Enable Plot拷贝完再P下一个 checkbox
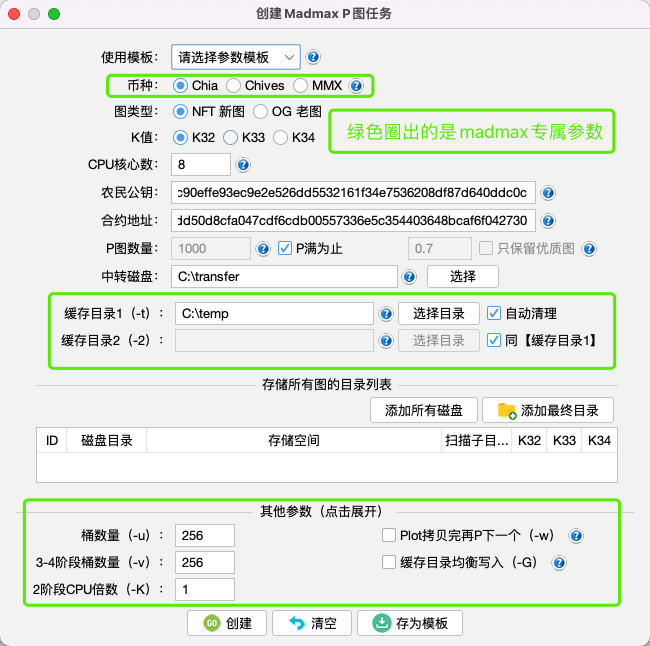 [x=390, y=536]
